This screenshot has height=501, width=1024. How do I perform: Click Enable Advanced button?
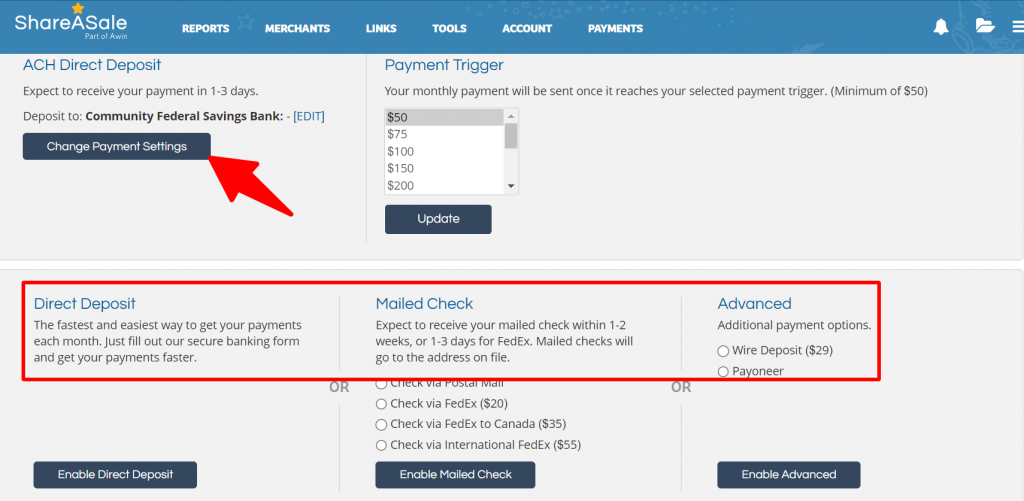pyautogui.click(x=789, y=474)
